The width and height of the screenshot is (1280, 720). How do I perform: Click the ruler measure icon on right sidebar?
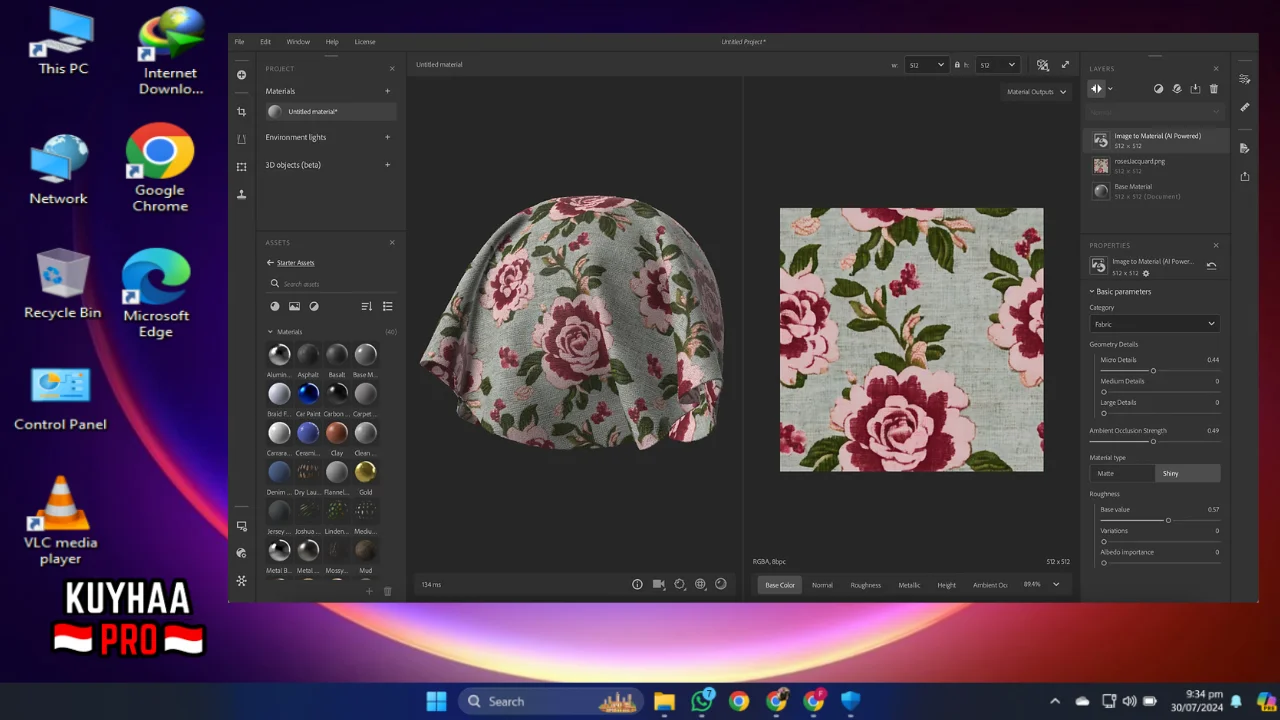[x=1245, y=106]
